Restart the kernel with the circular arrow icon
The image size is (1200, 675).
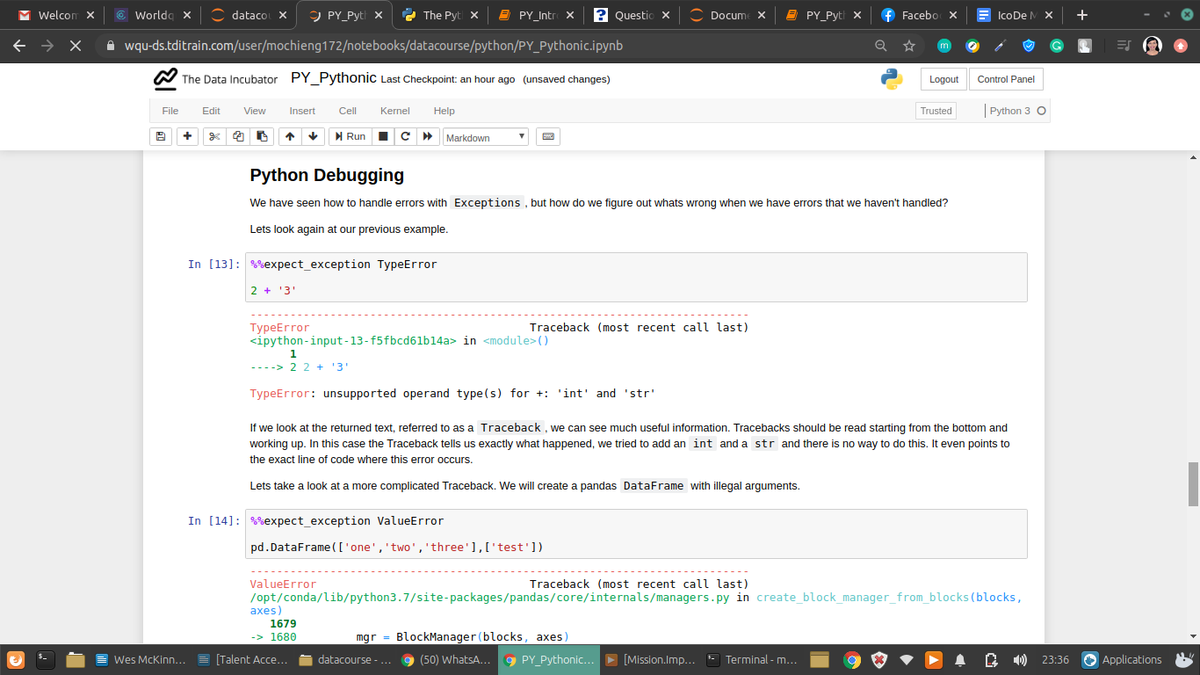pos(405,137)
